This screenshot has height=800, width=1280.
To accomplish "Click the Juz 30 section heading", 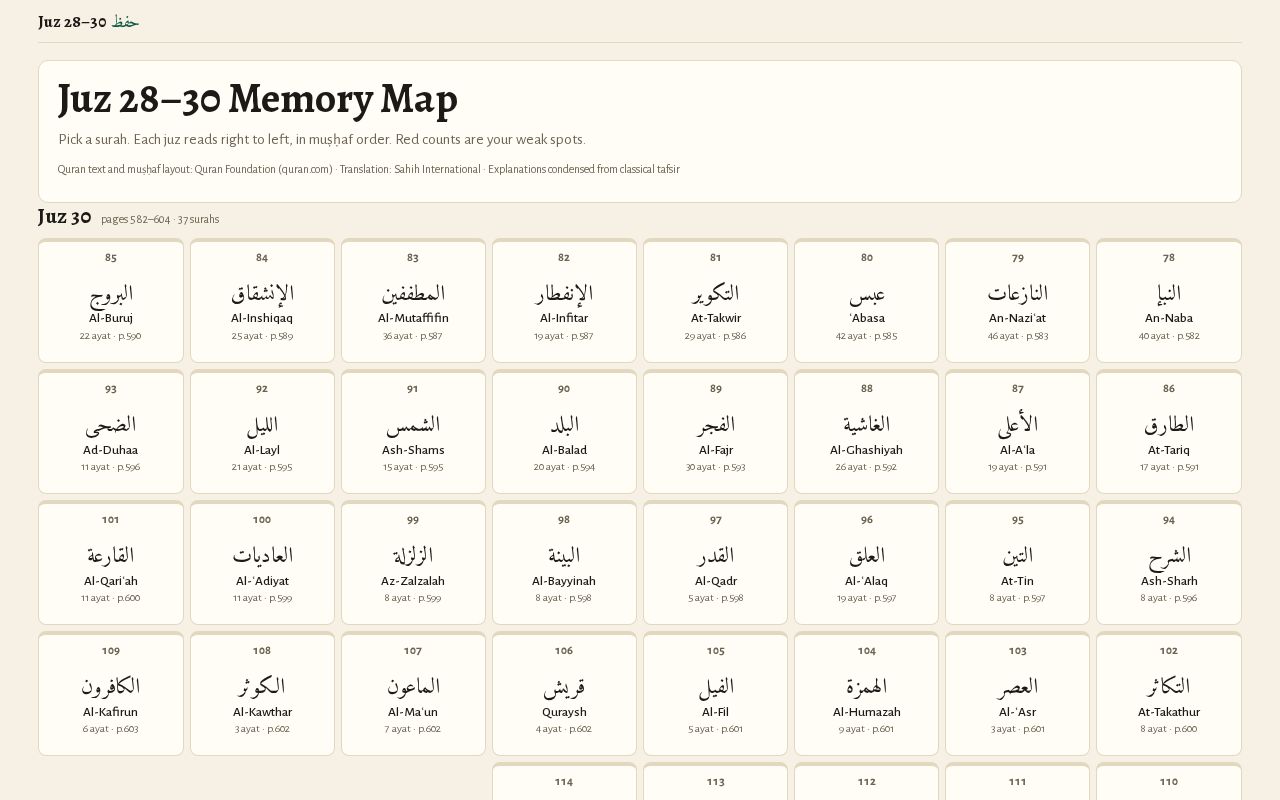I will click(x=65, y=216).
